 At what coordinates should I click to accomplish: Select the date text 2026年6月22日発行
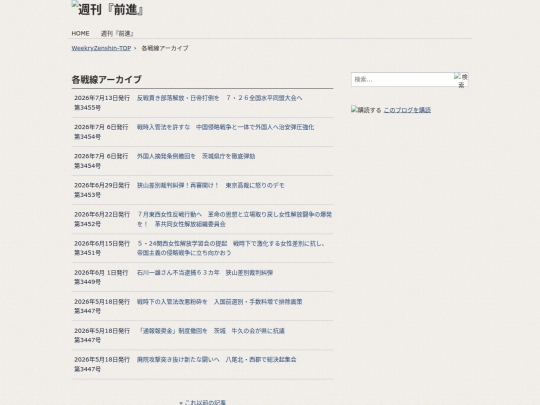pos(102,215)
